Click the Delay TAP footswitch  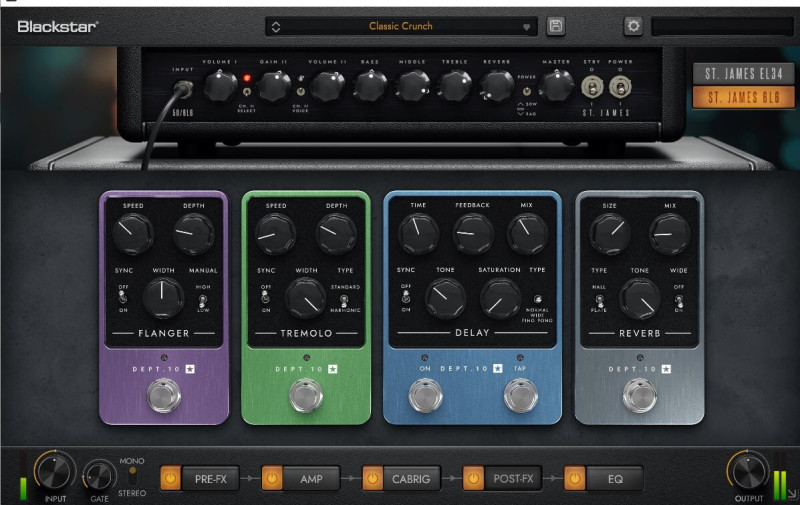tap(521, 395)
